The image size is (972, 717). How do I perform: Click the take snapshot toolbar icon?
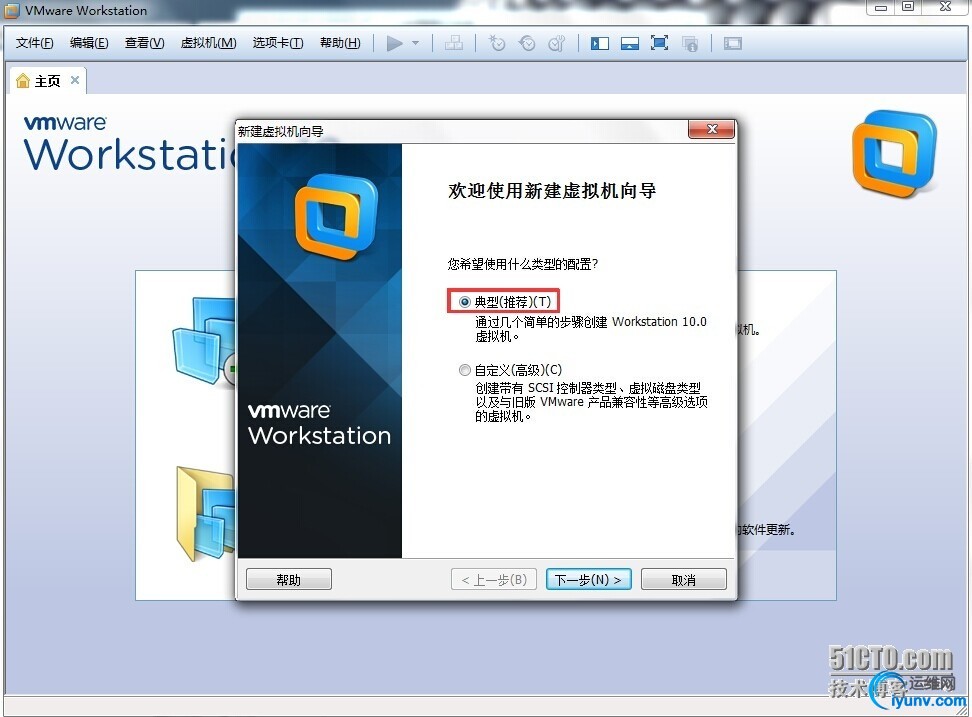(497, 43)
